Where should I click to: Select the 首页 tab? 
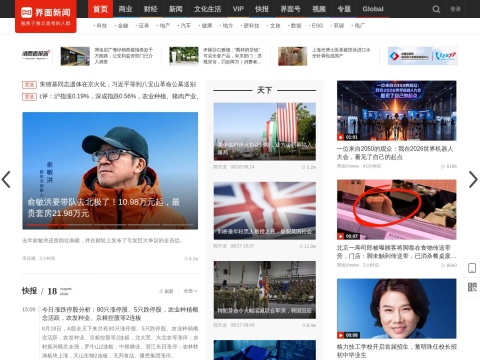coord(100,9)
